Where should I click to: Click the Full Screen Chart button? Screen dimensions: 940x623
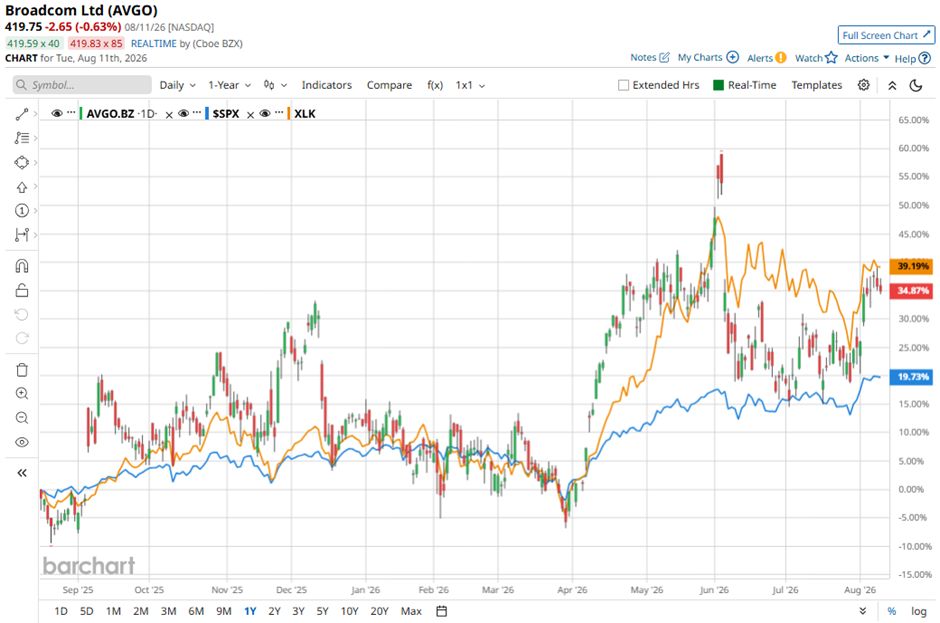pos(886,35)
